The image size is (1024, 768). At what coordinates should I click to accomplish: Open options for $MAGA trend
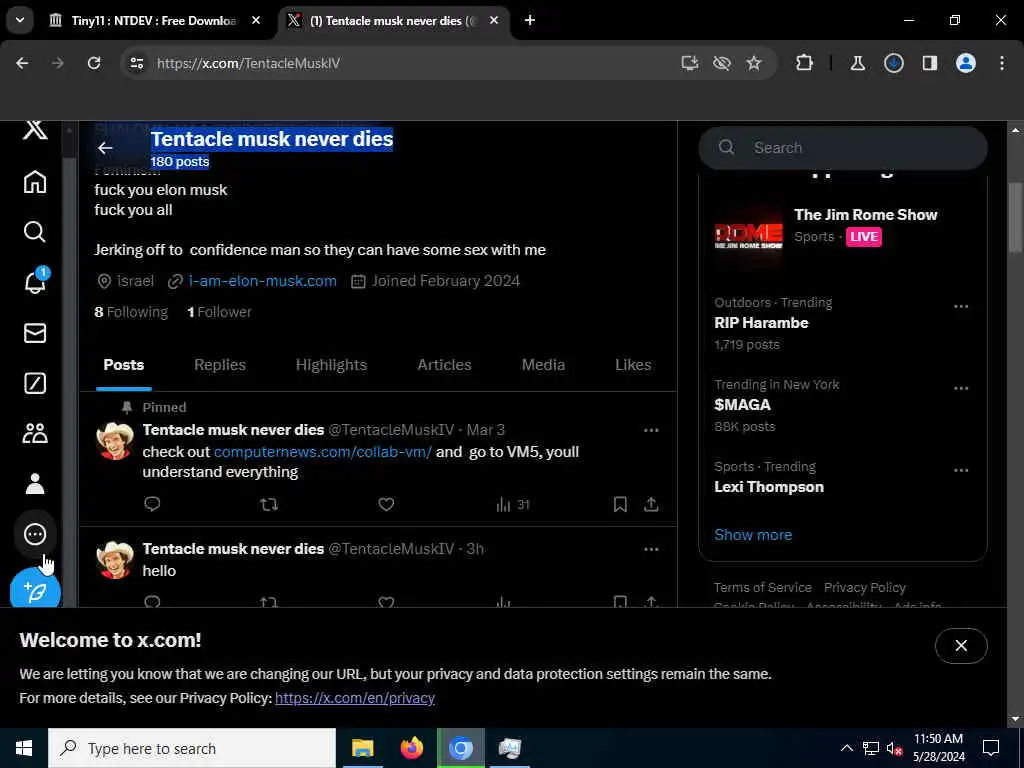961,389
